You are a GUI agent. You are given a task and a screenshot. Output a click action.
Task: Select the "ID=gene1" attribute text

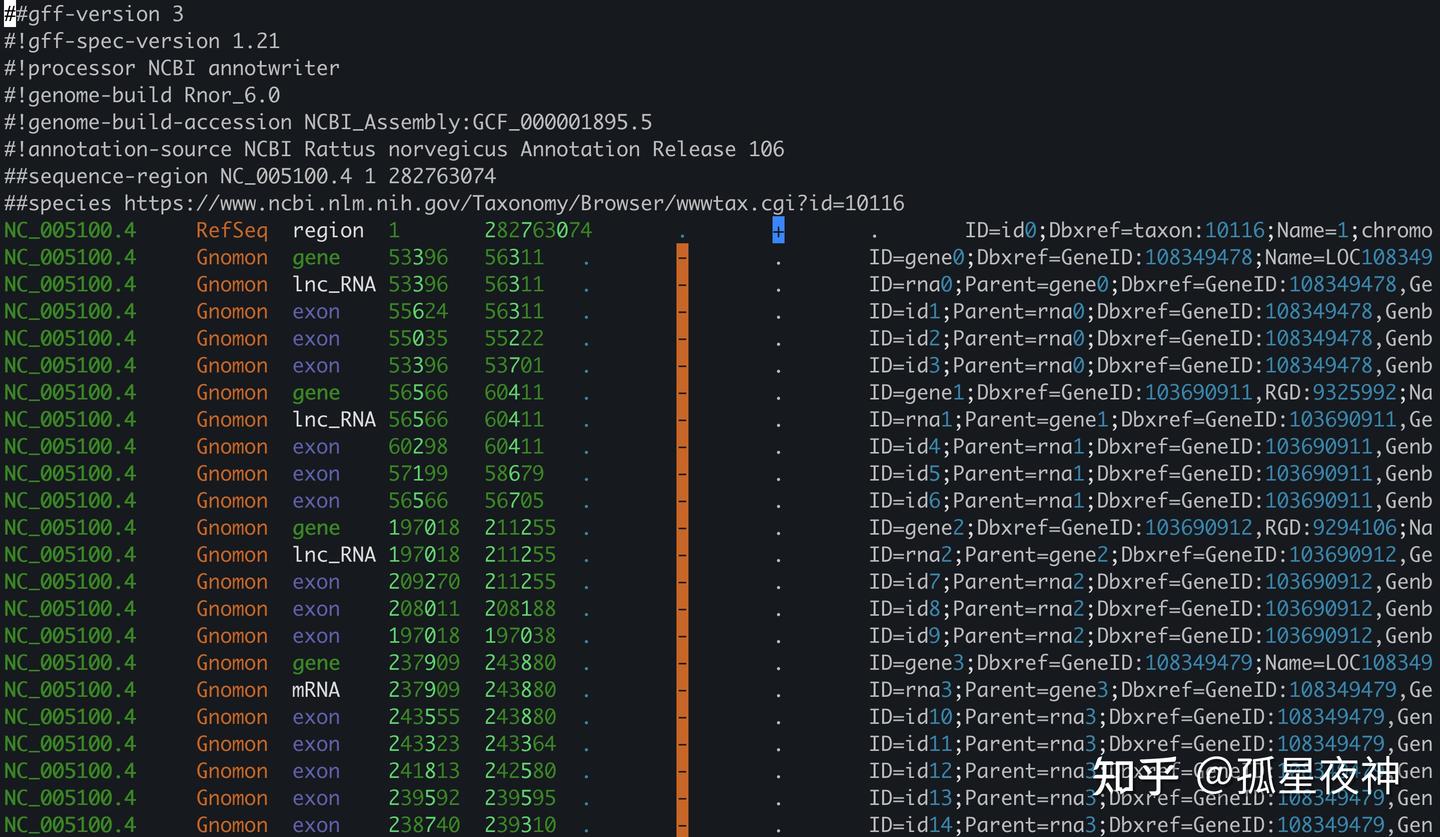pos(917,392)
